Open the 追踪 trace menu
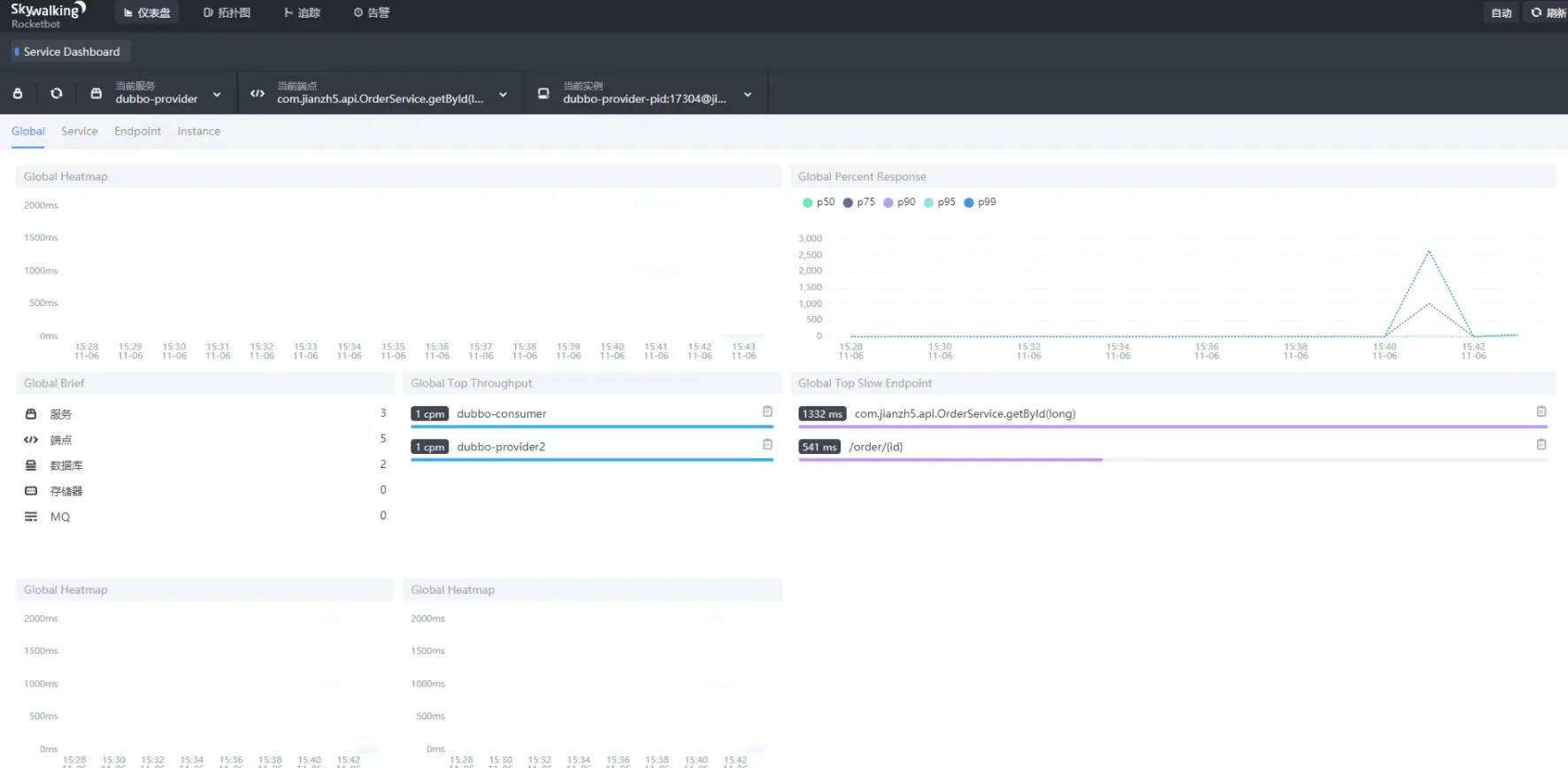1568x768 pixels. (302, 12)
